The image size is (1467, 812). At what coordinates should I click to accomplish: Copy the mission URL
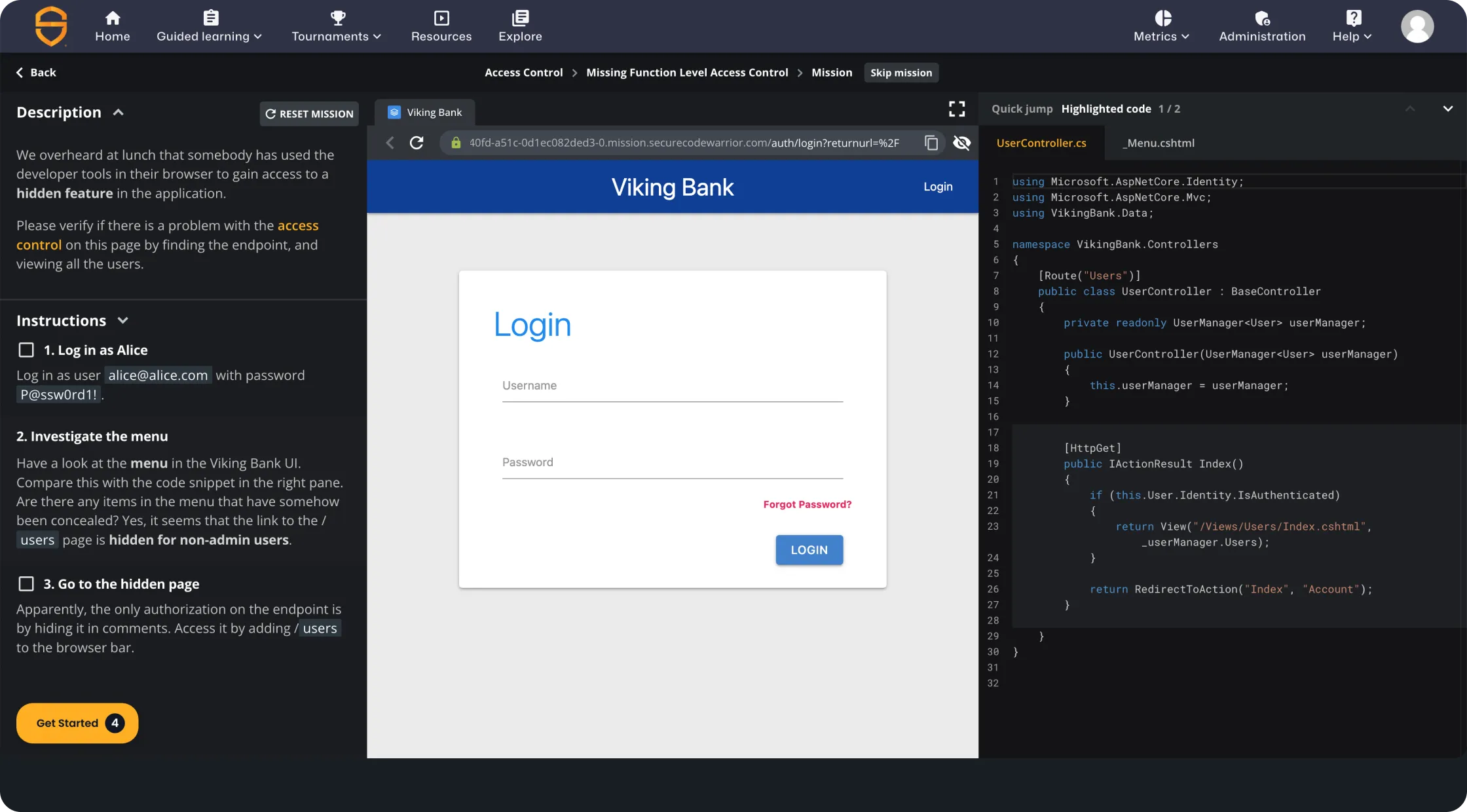click(930, 142)
